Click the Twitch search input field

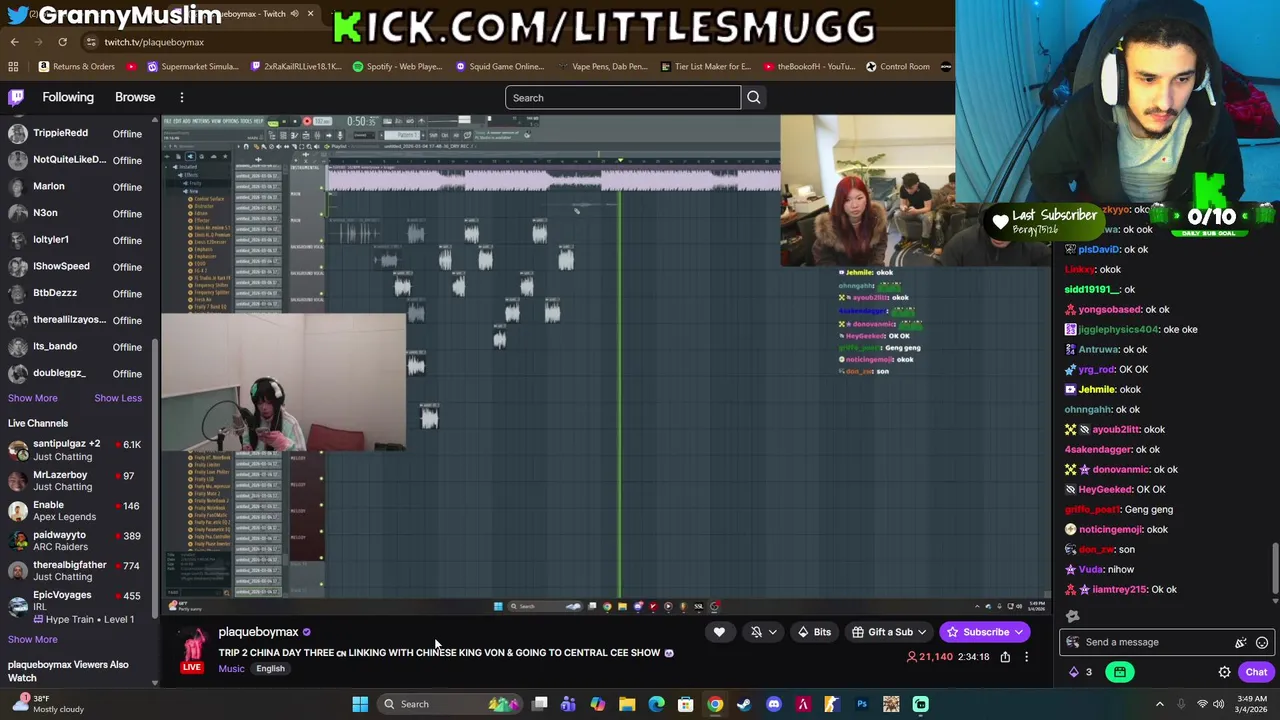[623, 97]
